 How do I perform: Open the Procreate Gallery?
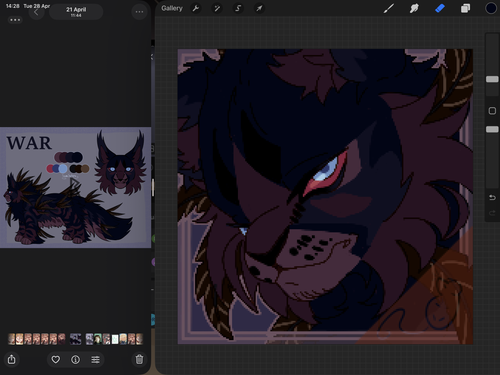click(172, 8)
